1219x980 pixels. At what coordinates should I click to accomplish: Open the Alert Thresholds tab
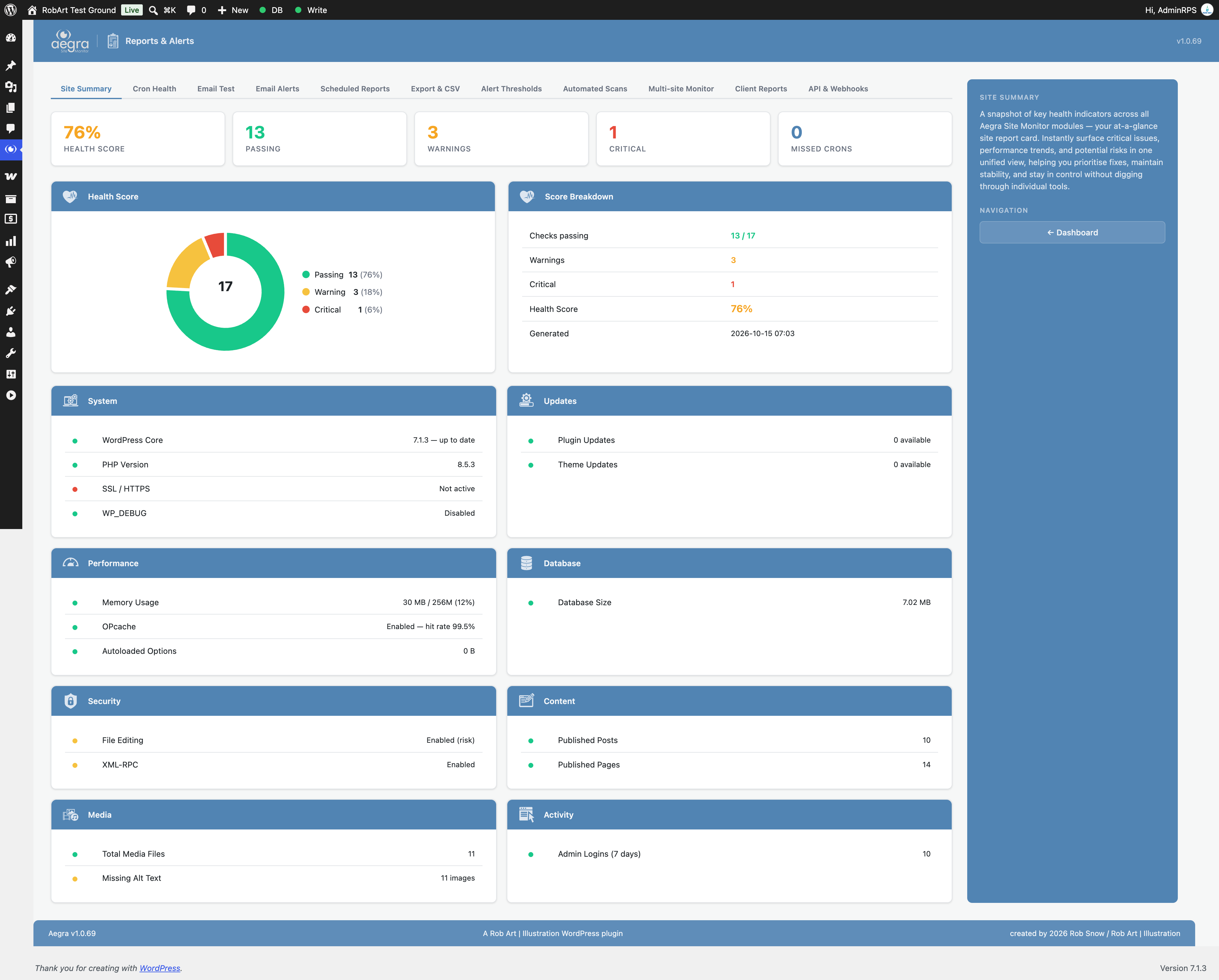click(x=511, y=89)
